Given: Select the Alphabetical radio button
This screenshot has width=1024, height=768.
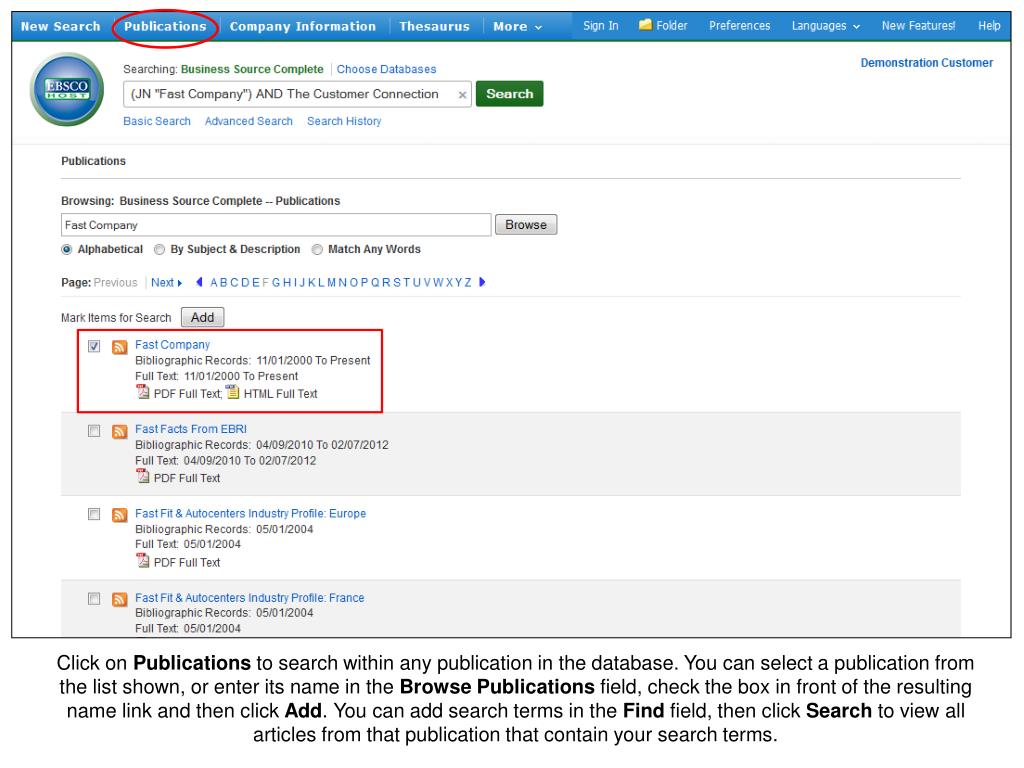Looking at the screenshot, I should pyautogui.click(x=67, y=249).
